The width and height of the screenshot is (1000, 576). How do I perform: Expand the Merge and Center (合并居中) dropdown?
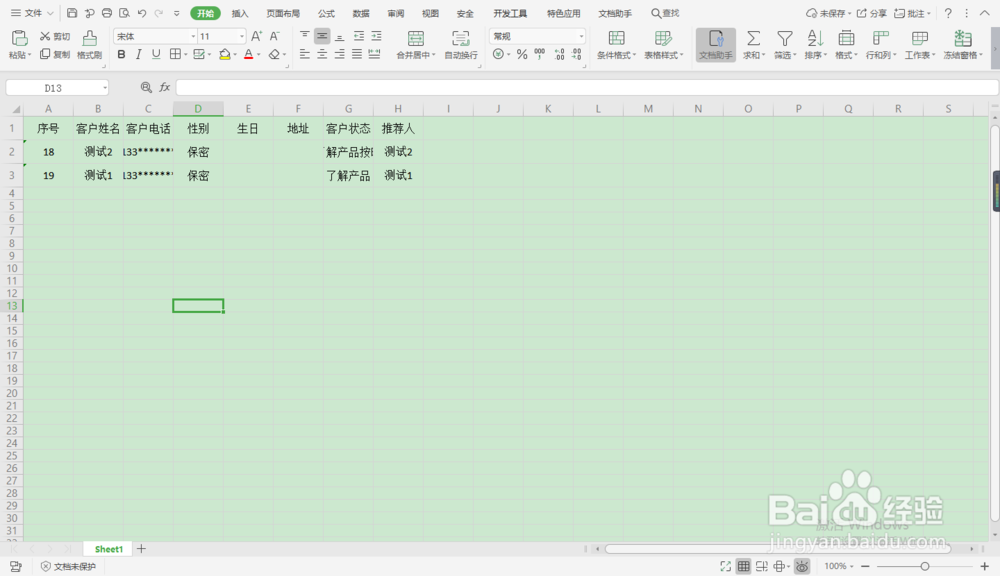pos(434,55)
